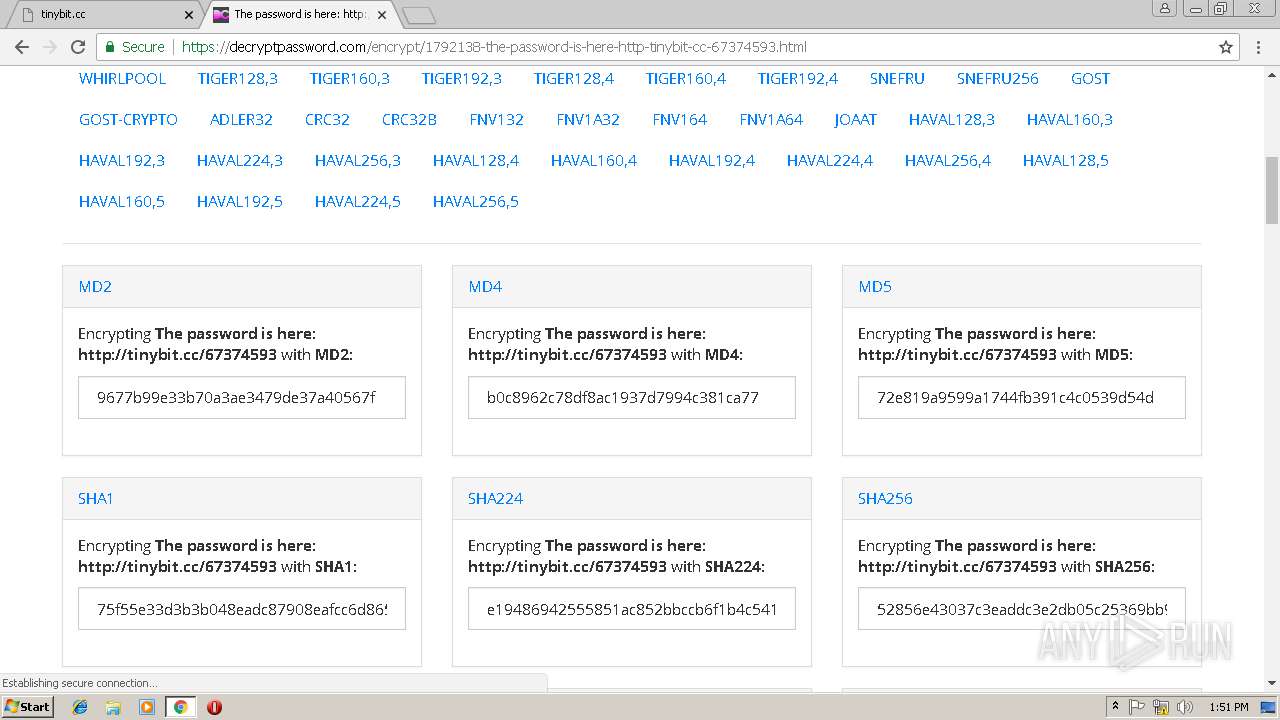Click the network tray icon

[1161, 707]
